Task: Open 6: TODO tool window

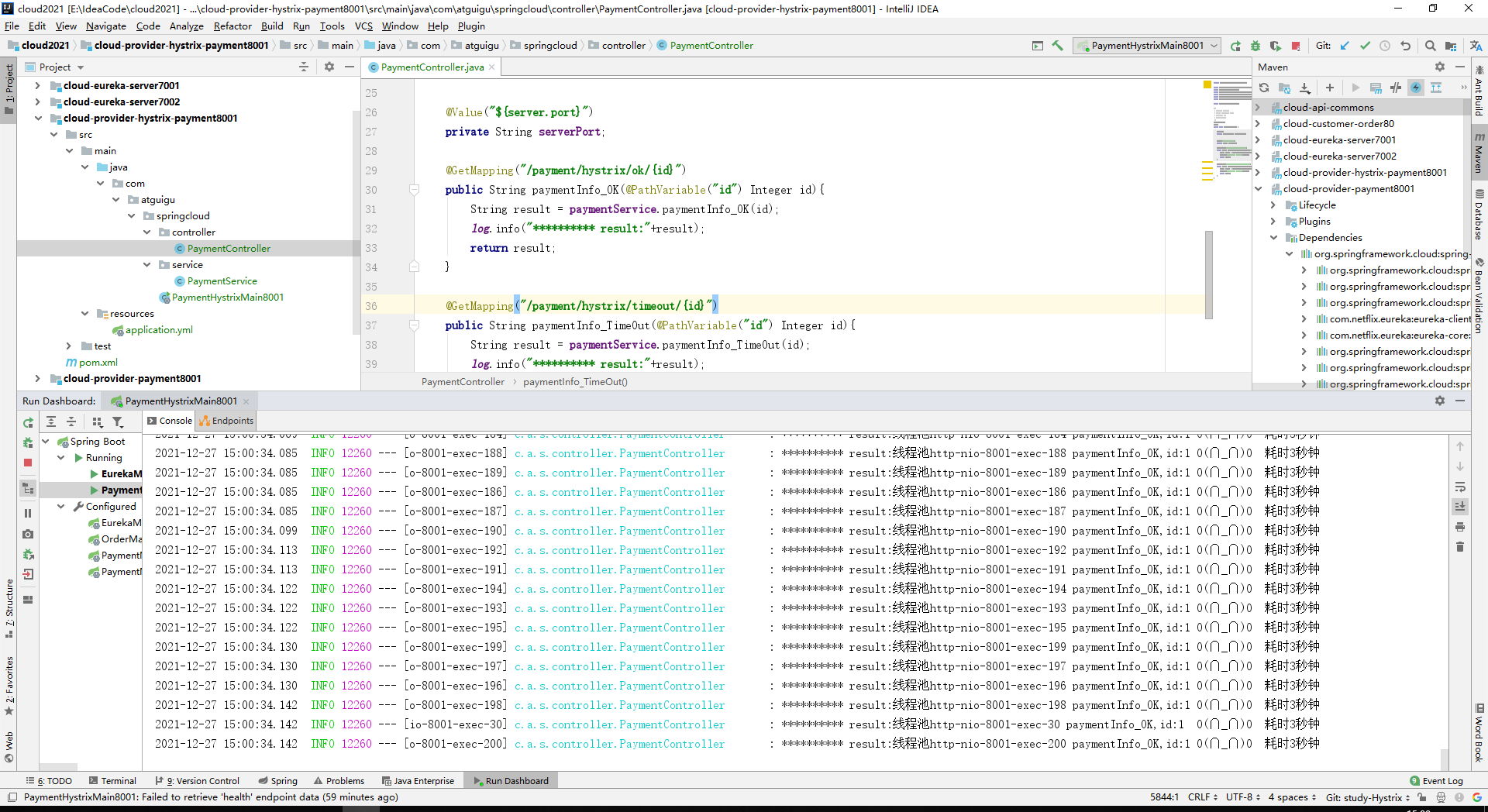Action: pyautogui.click(x=49, y=781)
